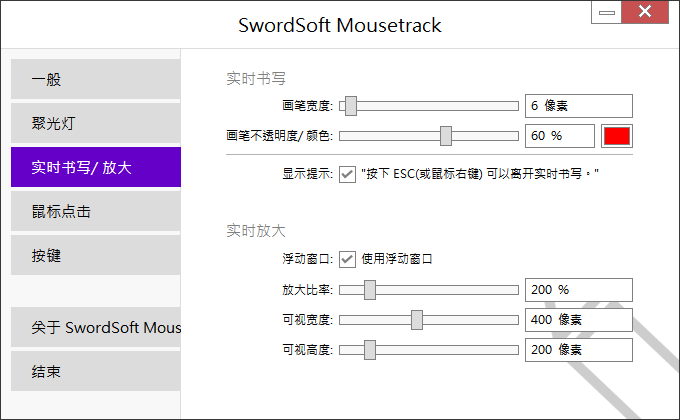Toggle the 使用浮动窗口 checkbox

point(347,259)
